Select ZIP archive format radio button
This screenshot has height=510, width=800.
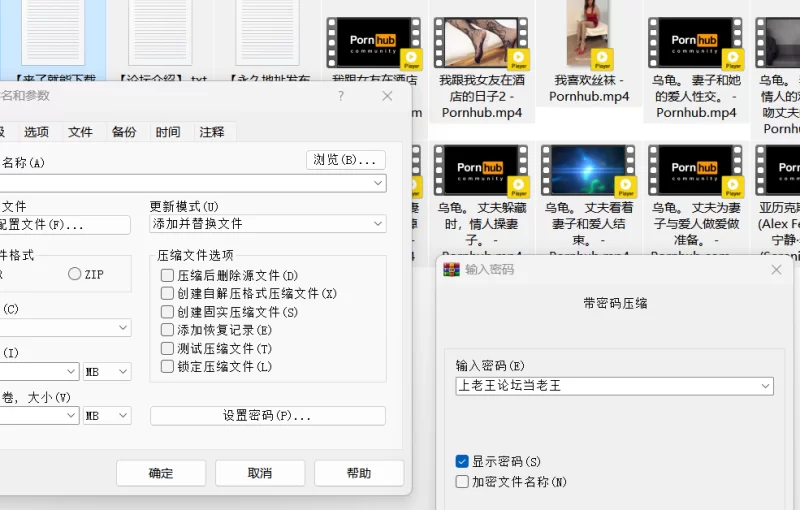click(x=75, y=274)
